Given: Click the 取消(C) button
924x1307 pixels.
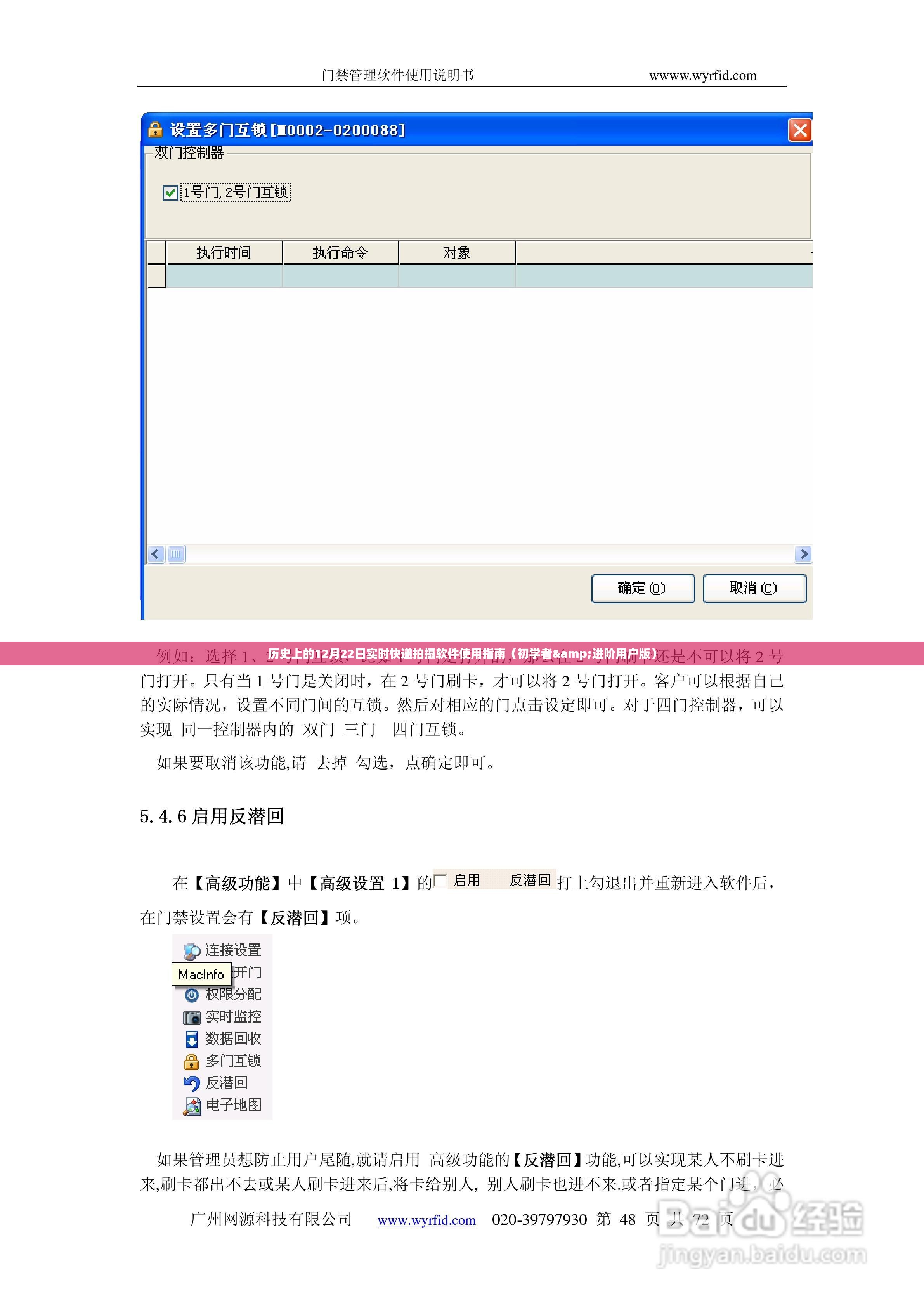Looking at the screenshot, I should click(x=754, y=588).
